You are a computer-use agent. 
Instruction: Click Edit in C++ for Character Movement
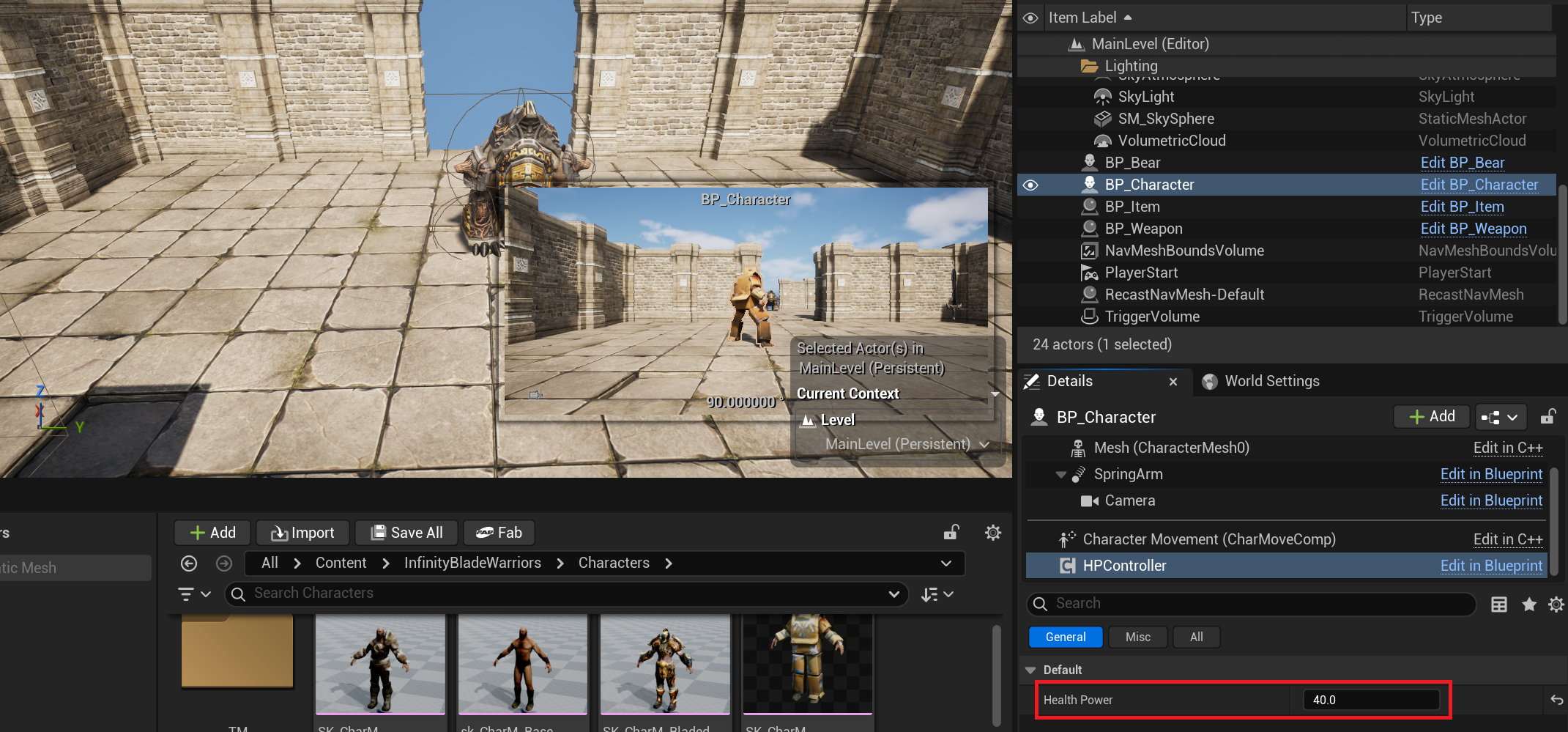click(1508, 539)
